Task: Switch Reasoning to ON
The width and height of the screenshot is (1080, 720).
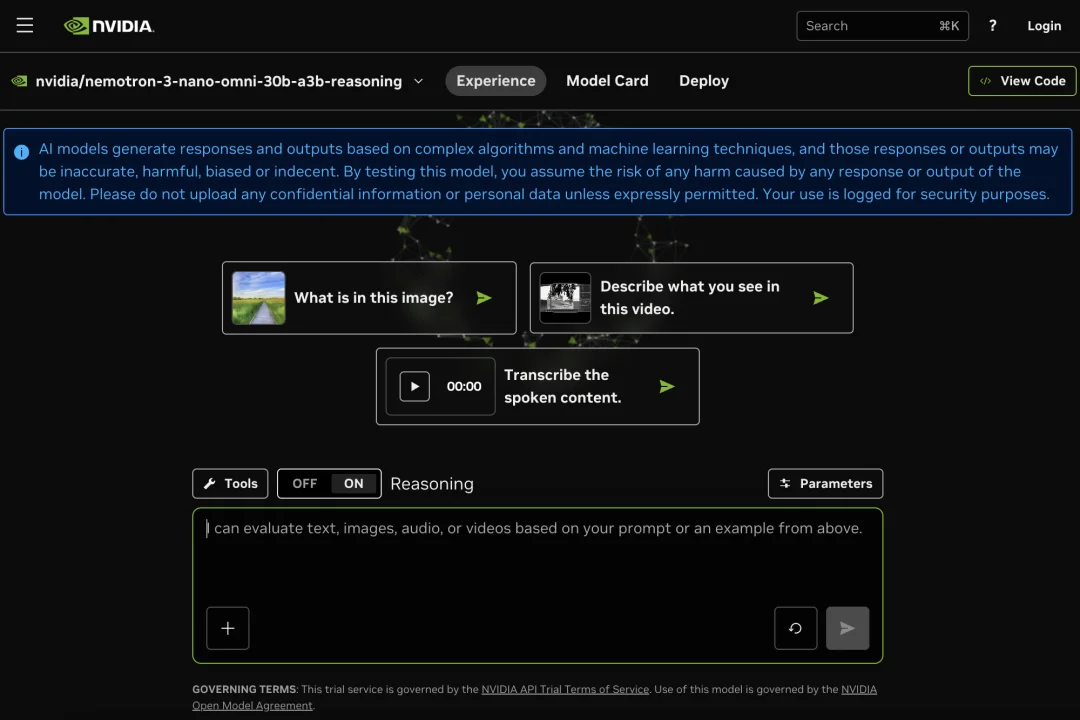Action: [x=354, y=484]
